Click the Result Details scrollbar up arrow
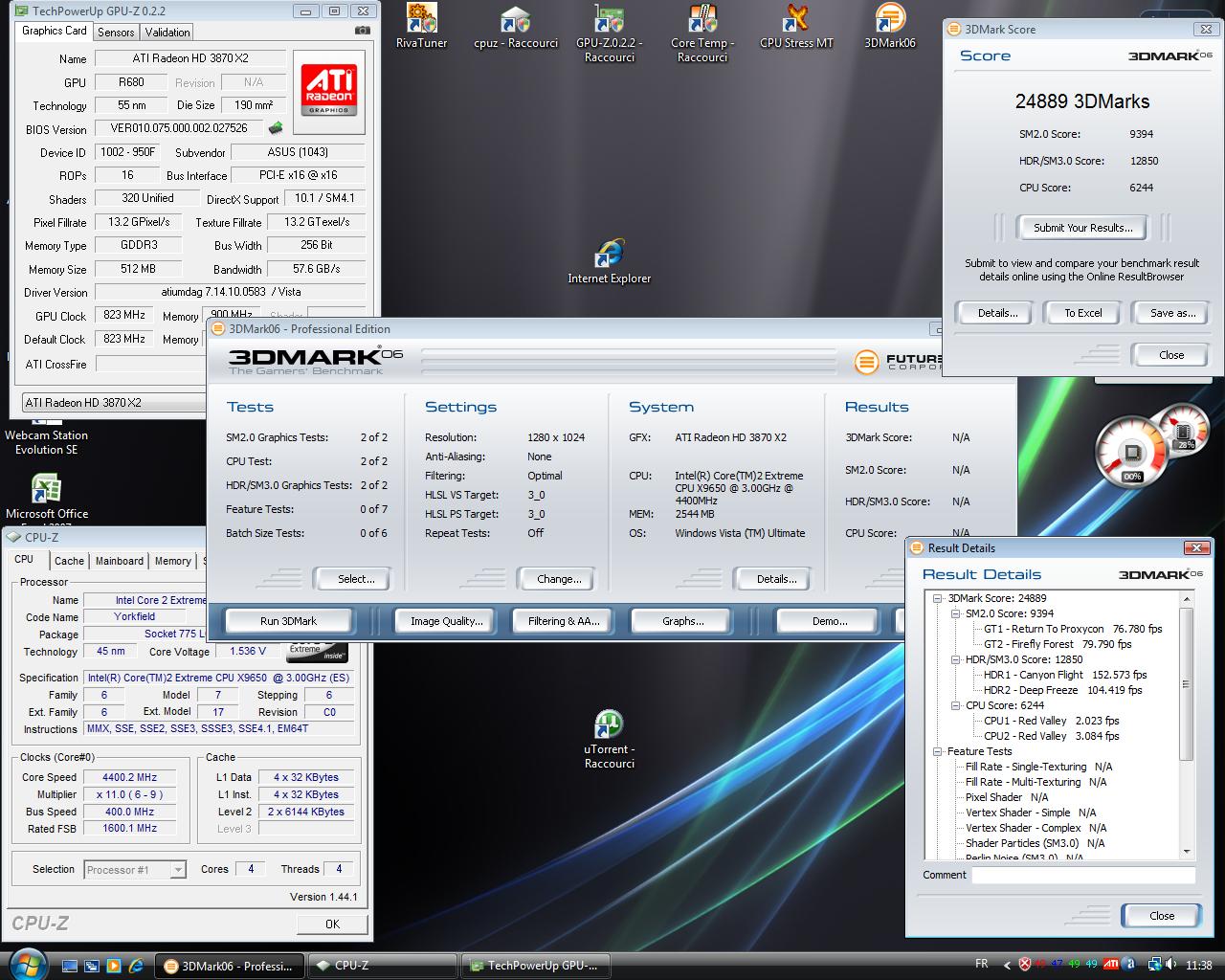 [x=1187, y=599]
